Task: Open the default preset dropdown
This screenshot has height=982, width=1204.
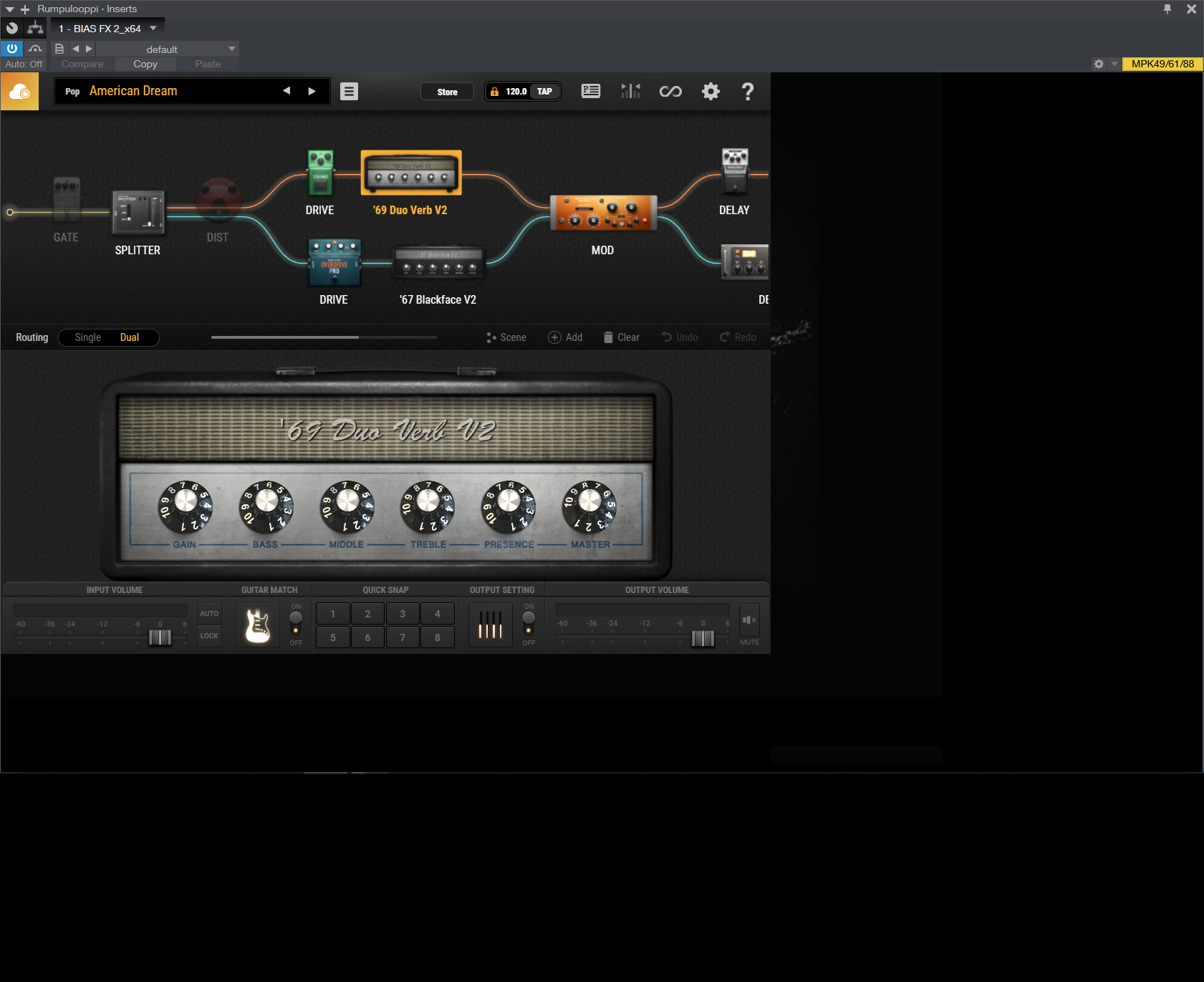Action: click(x=167, y=49)
